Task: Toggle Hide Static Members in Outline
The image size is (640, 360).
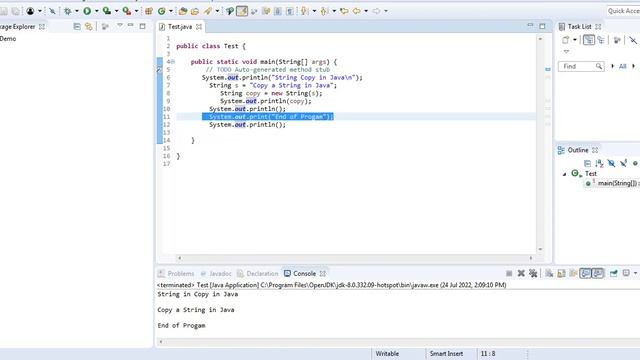Action: 623,164
